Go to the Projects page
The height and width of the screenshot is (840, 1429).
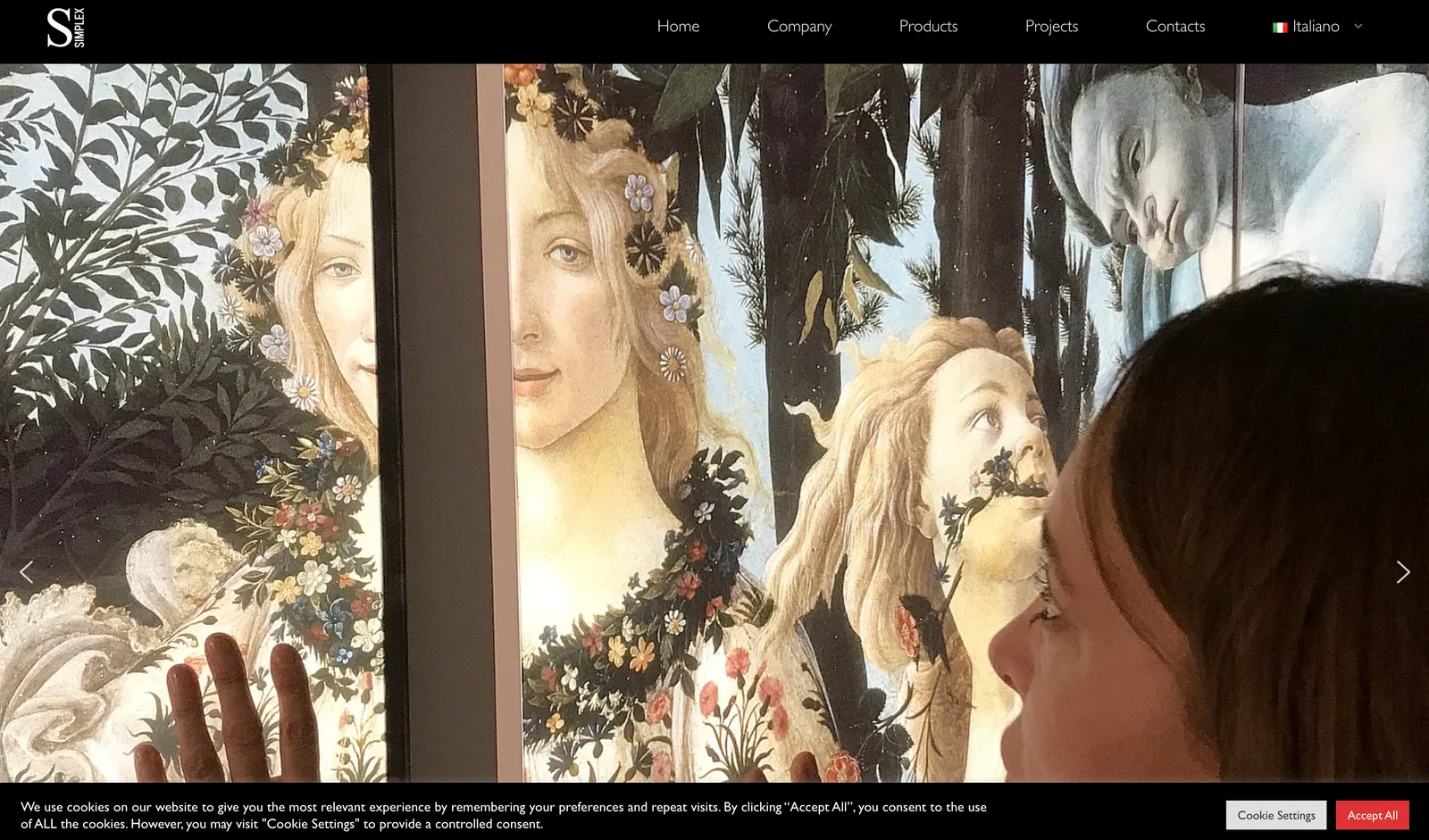point(1051,26)
